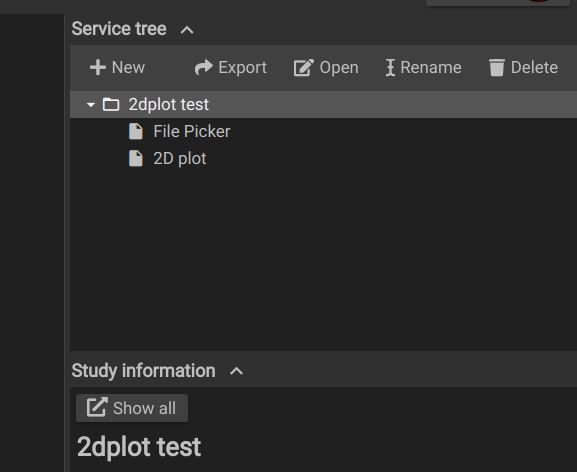Viewport: 577px width, 472px height.
Task: Click the Delete trash can icon
Action: (497, 68)
